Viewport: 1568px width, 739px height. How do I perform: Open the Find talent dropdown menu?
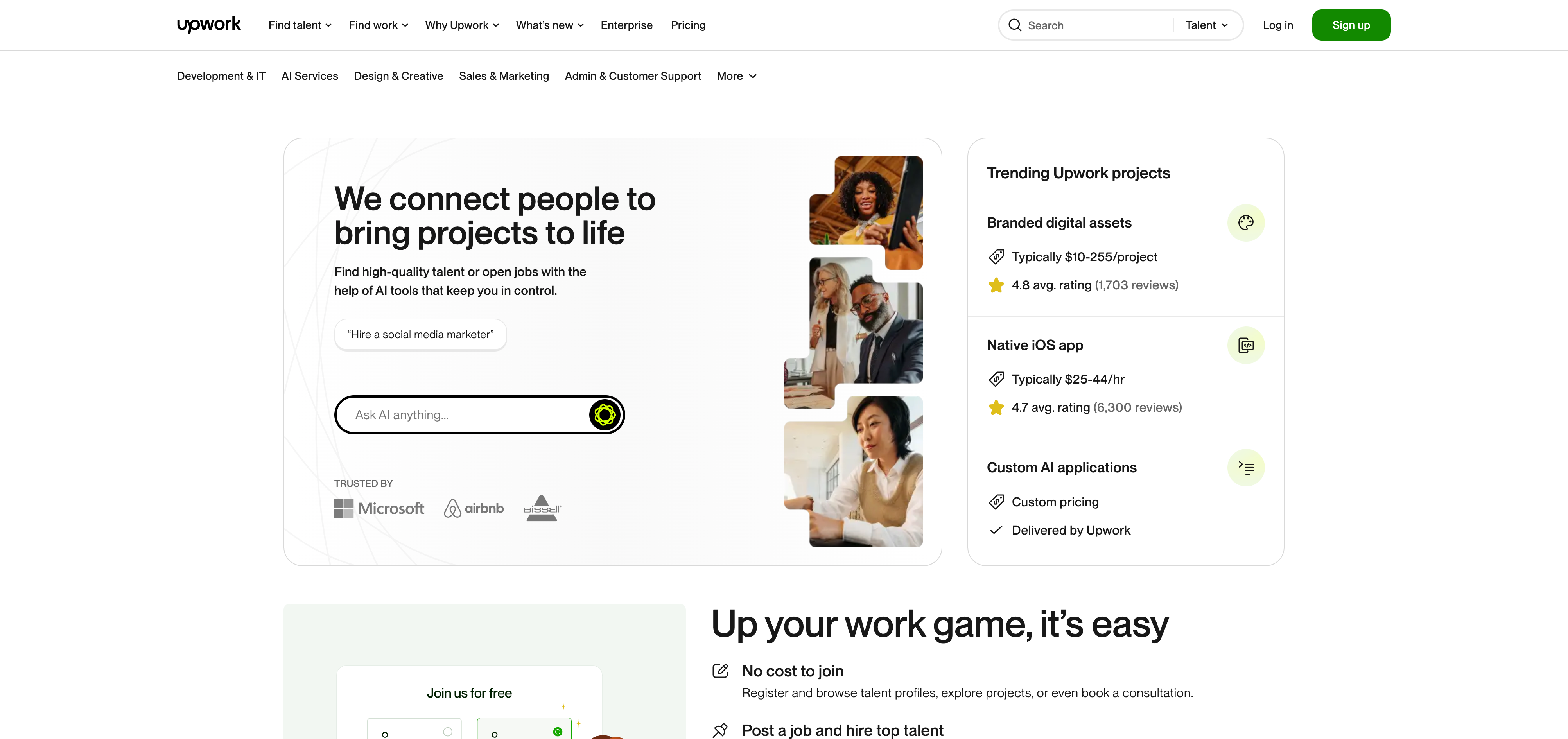pos(300,25)
